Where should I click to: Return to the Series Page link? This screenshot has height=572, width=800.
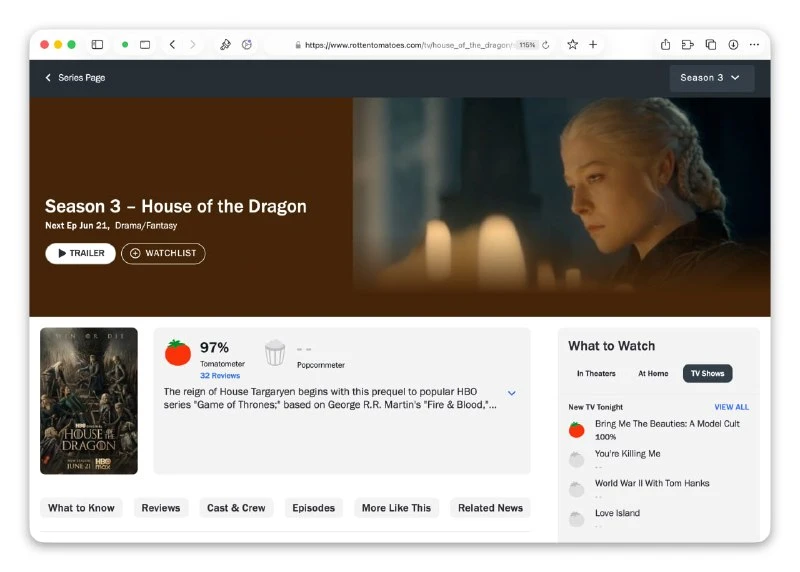pos(76,78)
